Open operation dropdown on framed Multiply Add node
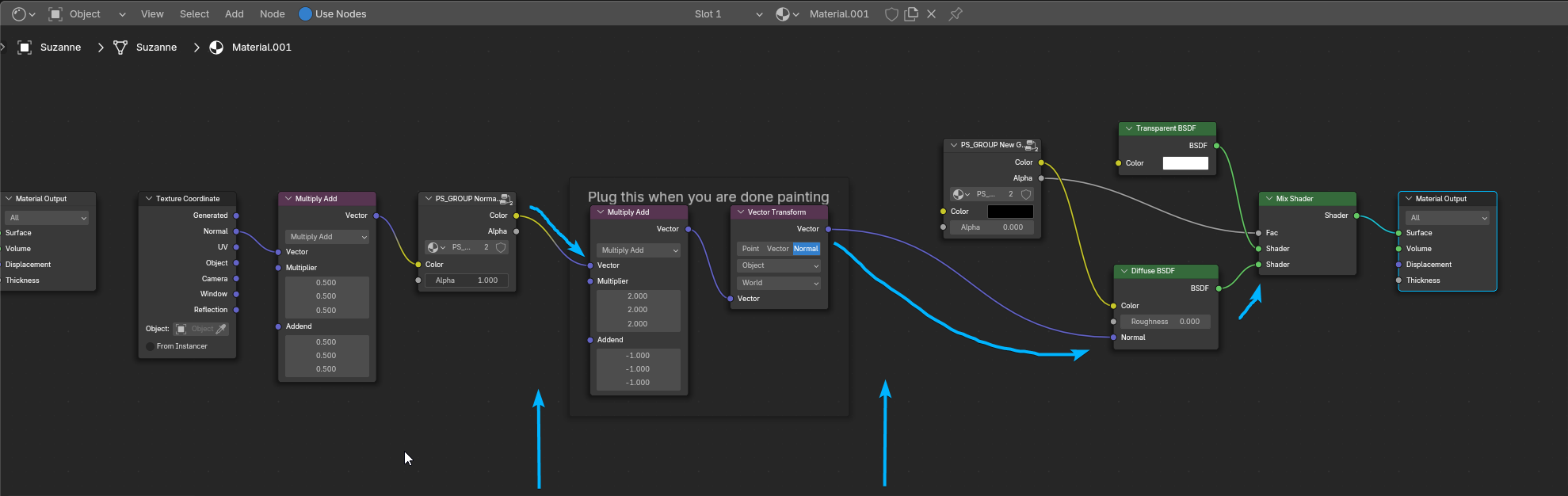This screenshot has width=1568, height=496. (x=639, y=250)
